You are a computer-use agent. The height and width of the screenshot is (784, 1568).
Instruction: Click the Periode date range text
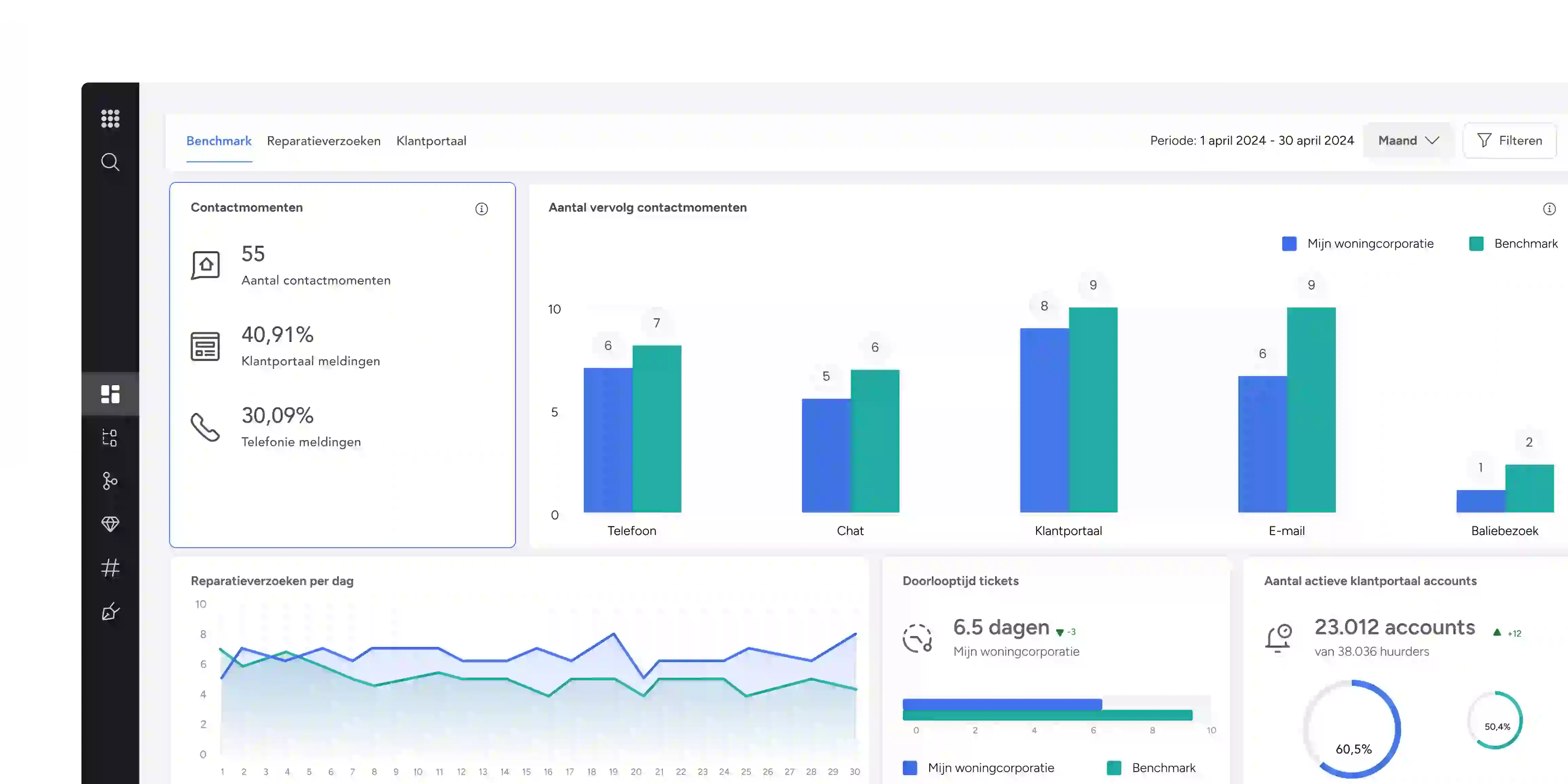click(1252, 141)
